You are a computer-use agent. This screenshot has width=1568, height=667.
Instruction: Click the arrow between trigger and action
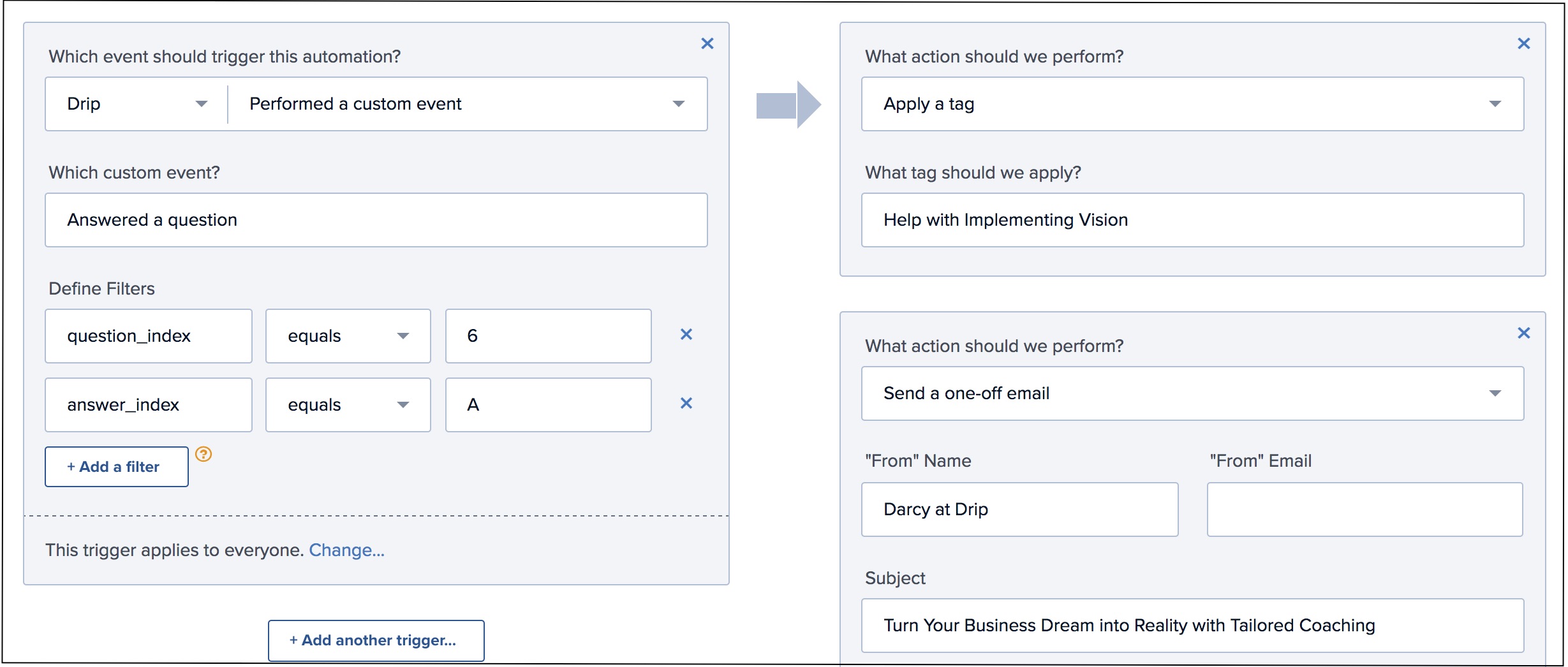pos(788,105)
